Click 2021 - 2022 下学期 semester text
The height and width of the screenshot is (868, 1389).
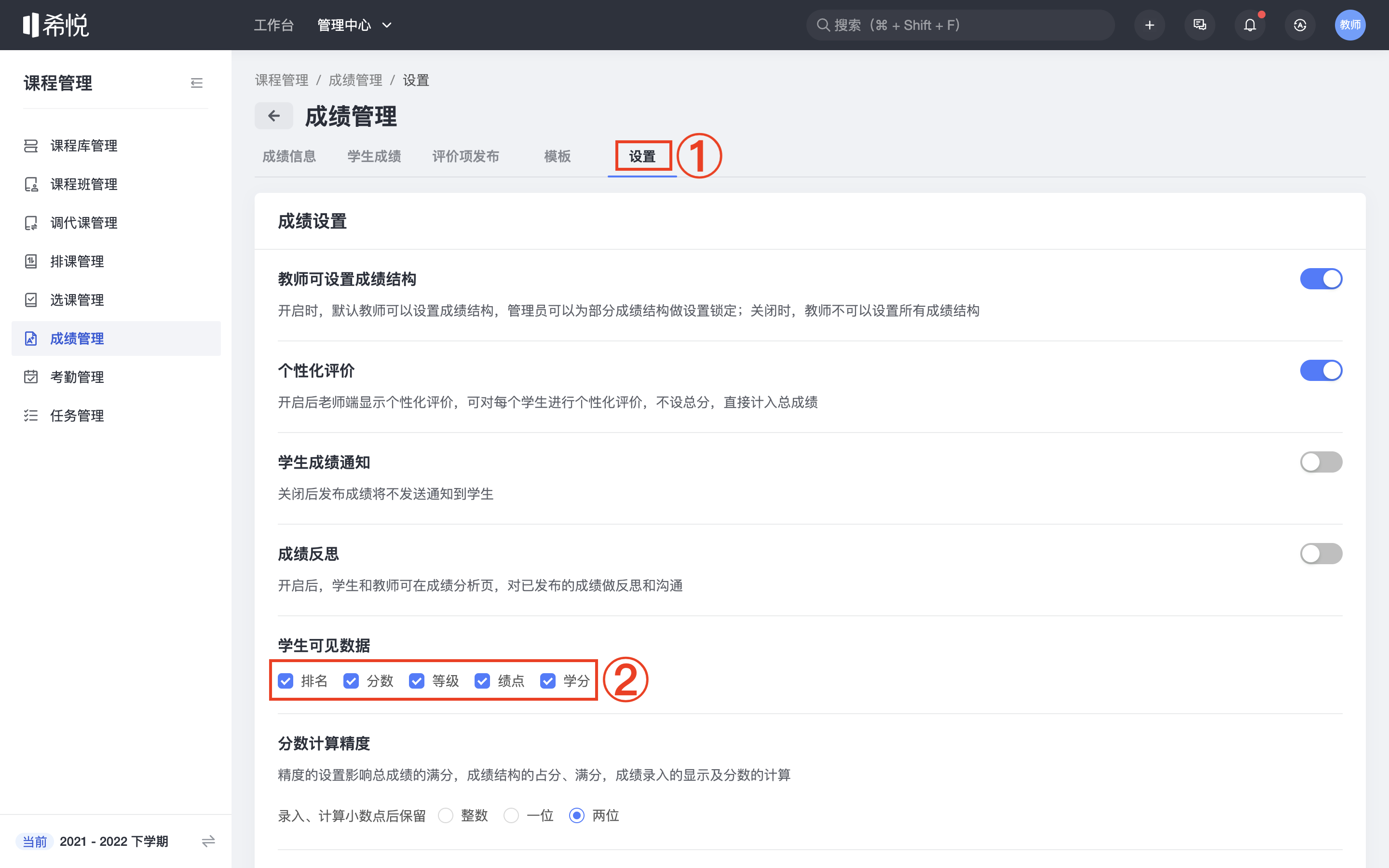[x=114, y=841]
